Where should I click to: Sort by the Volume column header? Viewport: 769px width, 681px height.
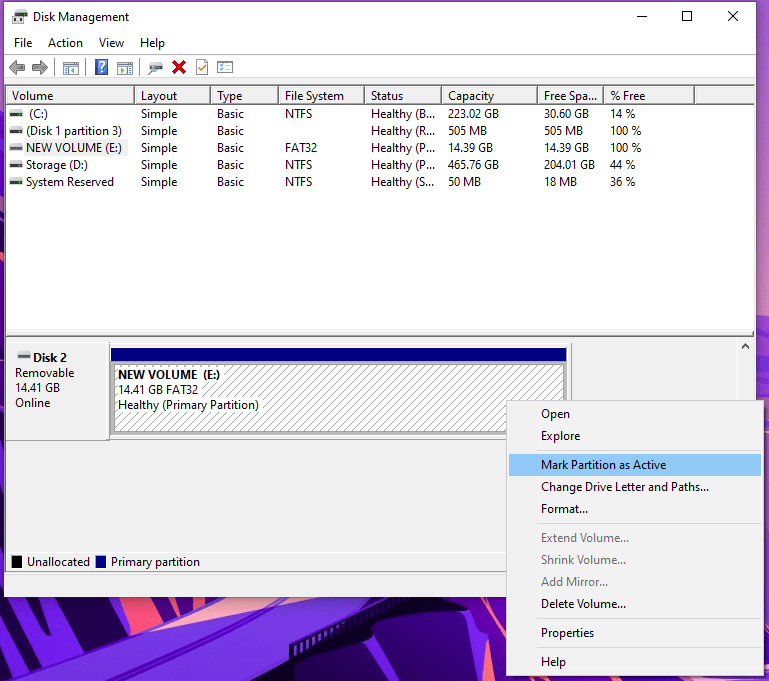pyautogui.click(x=70, y=96)
